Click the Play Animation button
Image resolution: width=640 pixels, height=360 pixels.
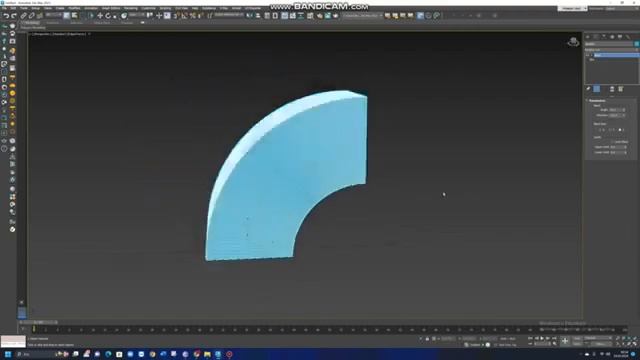click(x=542, y=338)
